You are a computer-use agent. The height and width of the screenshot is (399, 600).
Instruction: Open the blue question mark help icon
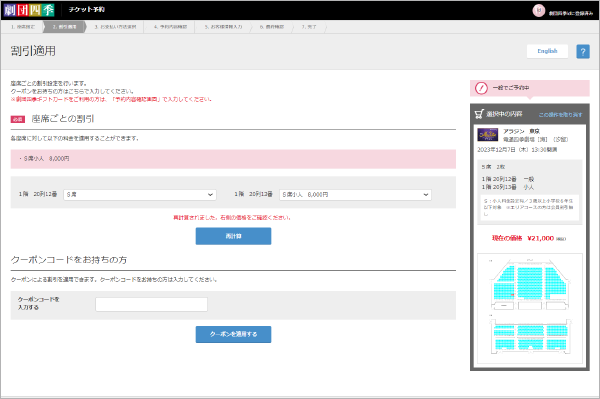pyautogui.click(x=583, y=52)
